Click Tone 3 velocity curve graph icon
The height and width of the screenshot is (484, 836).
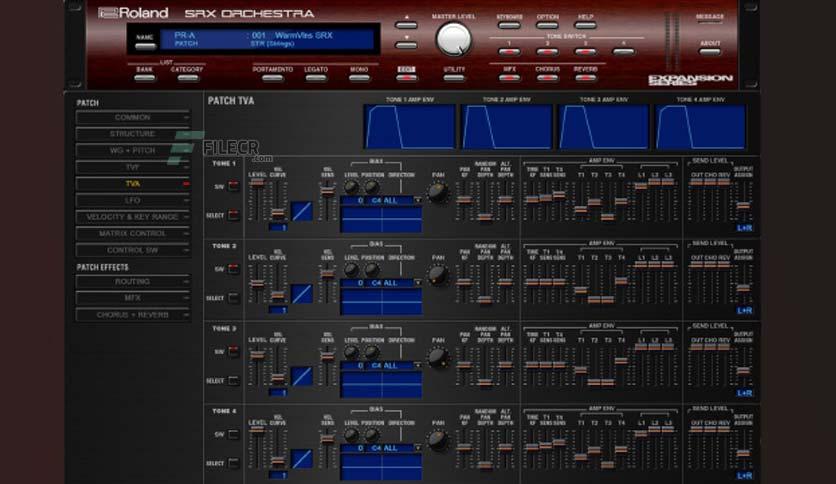coord(302,376)
